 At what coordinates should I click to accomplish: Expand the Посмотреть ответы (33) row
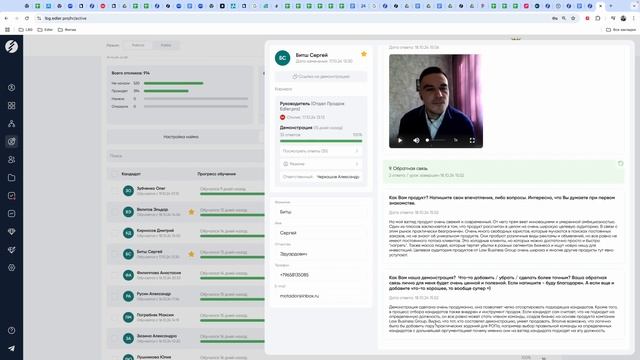coord(321,151)
